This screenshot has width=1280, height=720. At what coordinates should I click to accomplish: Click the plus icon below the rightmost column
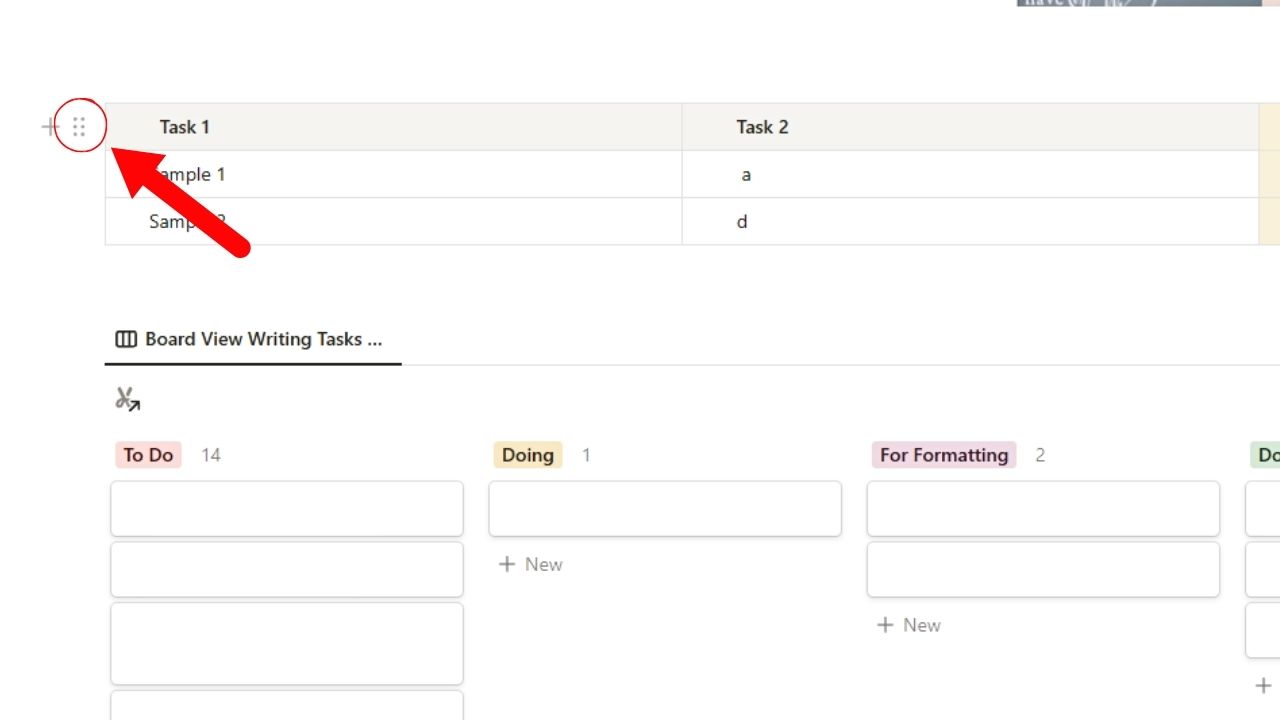coord(1262,686)
